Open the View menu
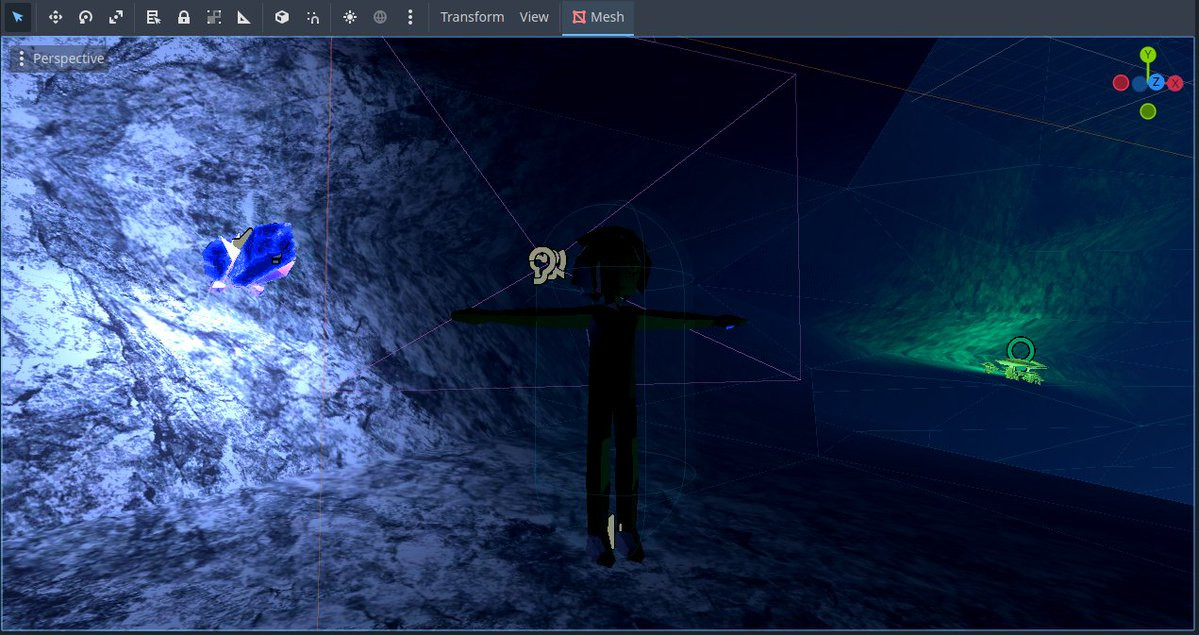The width and height of the screenshot is (1199, 635). (534, 17)
